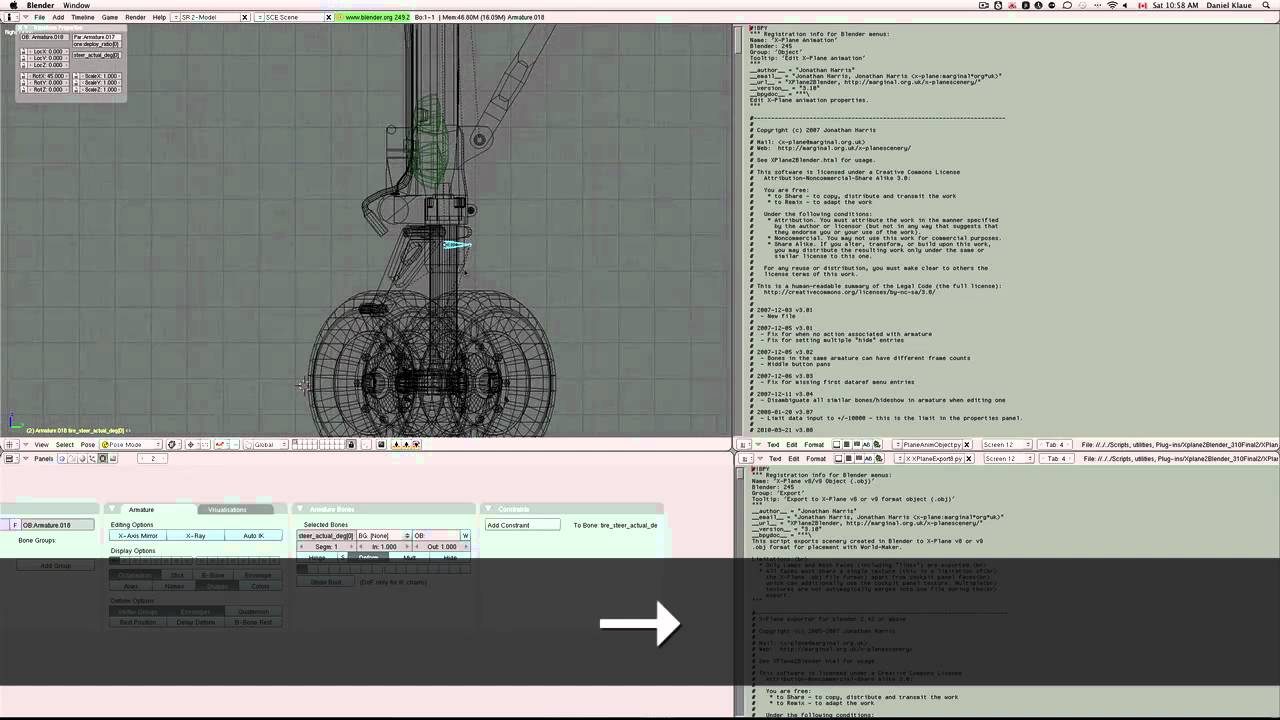The image size is (1280, 720).
Task: Select the Object context icon in Panels header
Action: click(x=92, y=458)
